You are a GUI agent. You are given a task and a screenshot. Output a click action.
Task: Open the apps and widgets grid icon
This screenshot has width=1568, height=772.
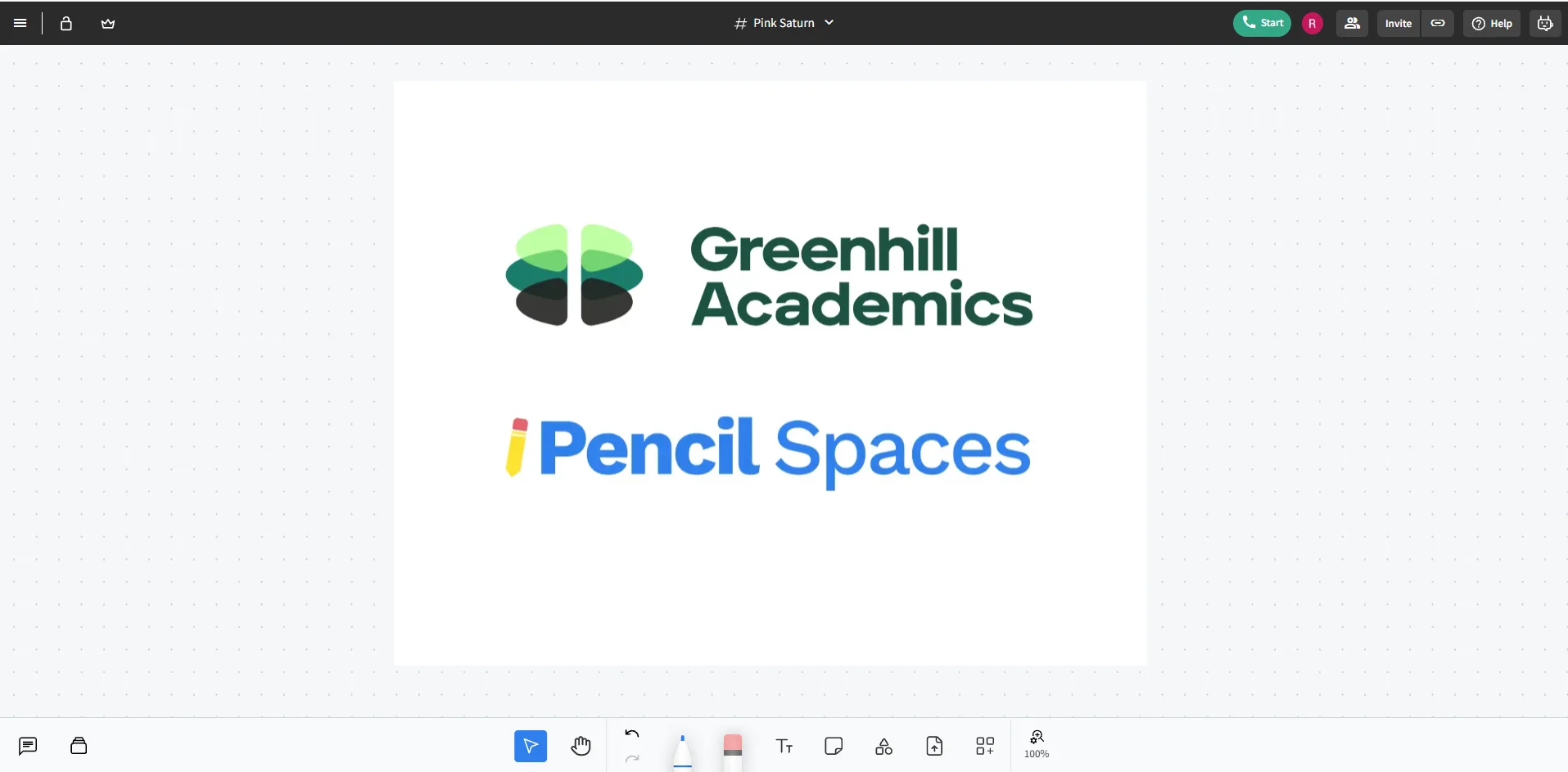pos(985,746)
